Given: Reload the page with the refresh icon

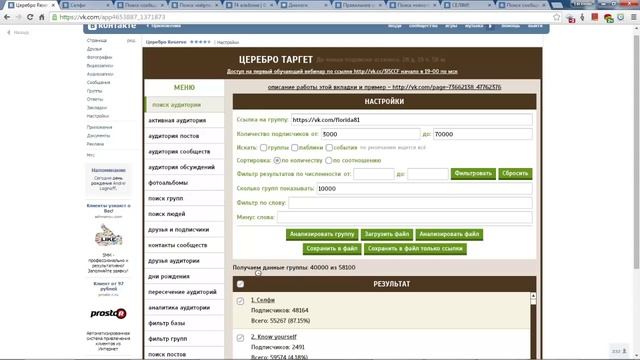Looking at the screenshot, I should pyautogui.click(x=30, y=17).
